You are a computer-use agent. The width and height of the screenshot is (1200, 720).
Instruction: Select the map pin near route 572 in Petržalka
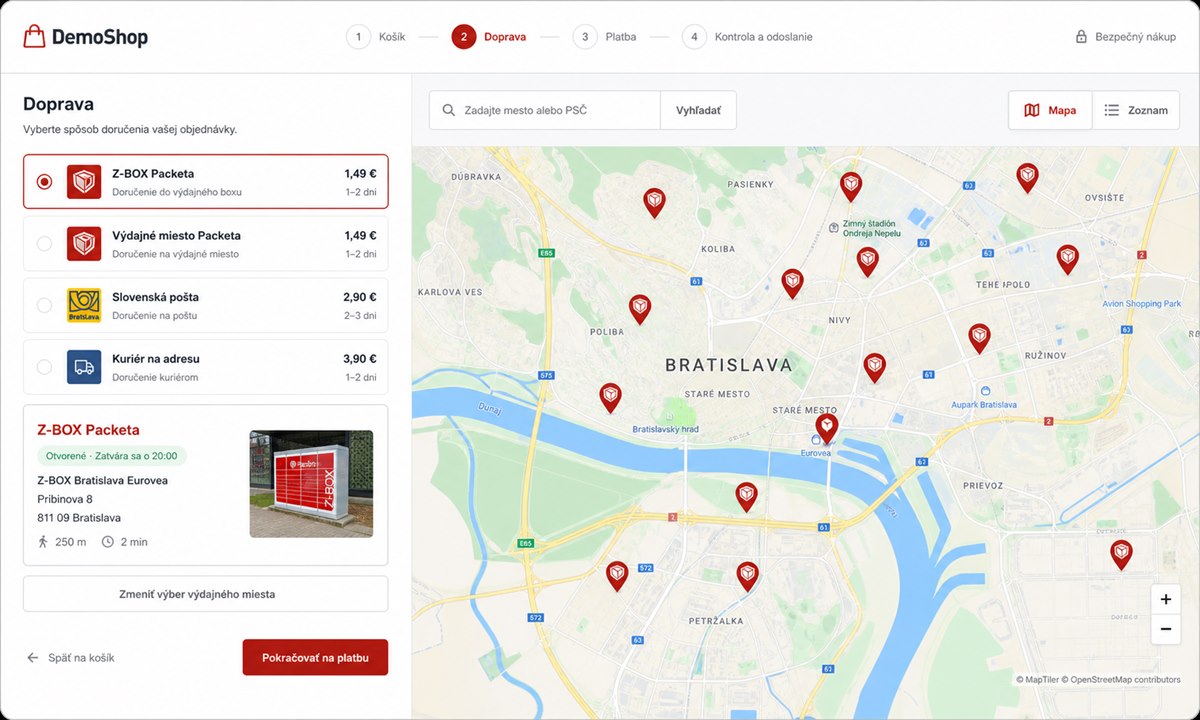tap(617, 574)
